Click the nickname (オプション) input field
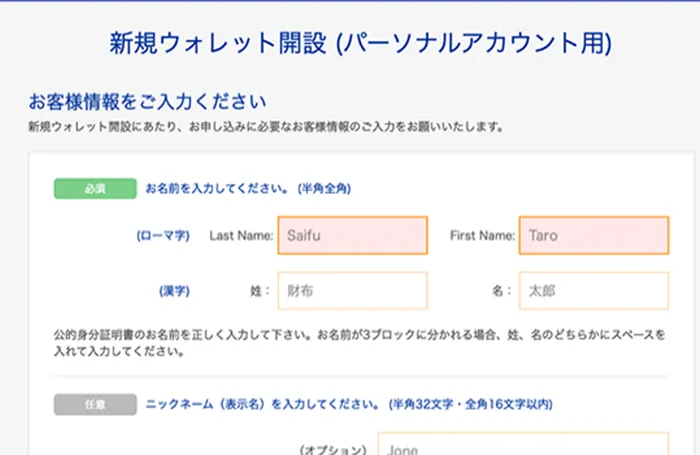Screen dimensions: 700x455 523,444
